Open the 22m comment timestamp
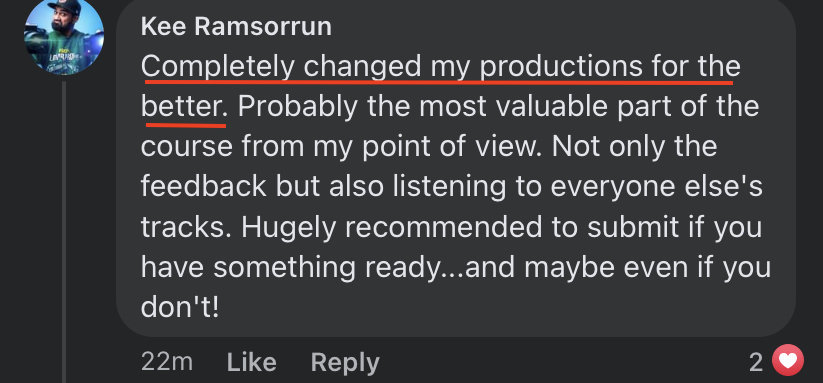 click(x=167, y=363)
